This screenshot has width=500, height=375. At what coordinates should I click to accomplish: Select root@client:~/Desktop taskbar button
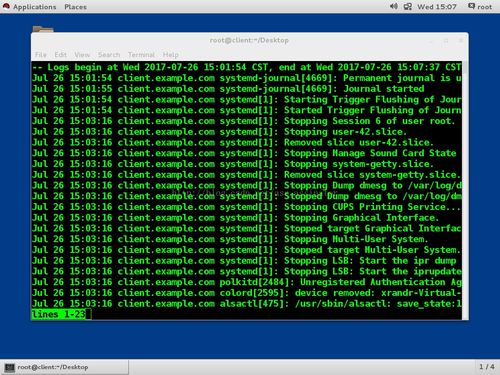point(64,367)
